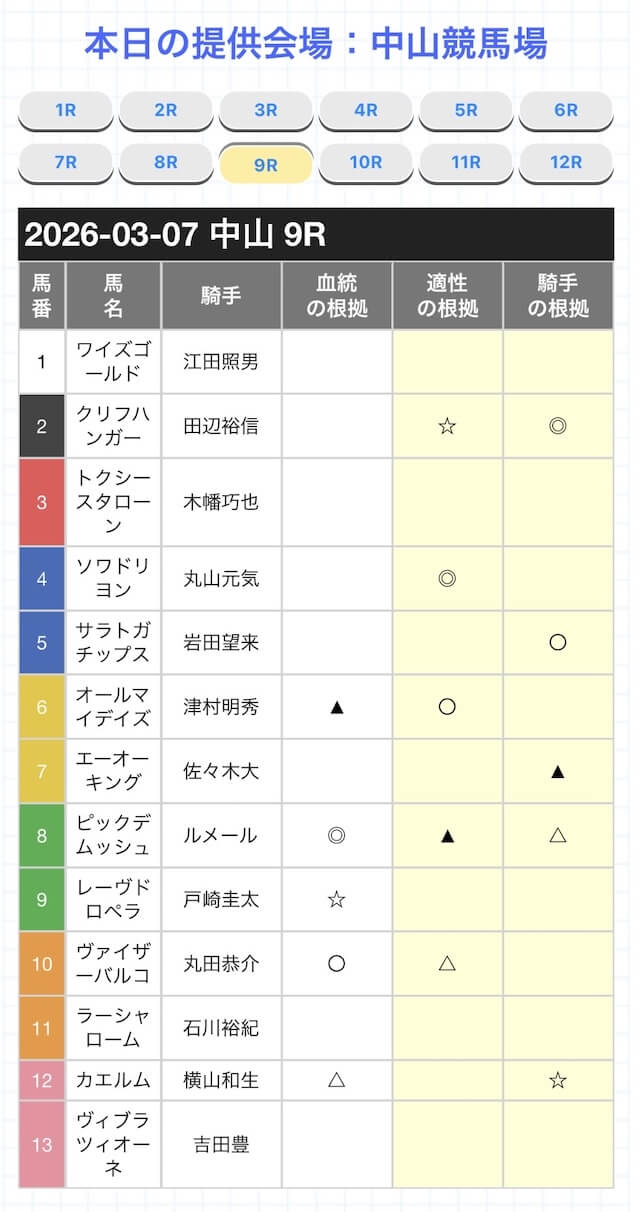Click jockey name ルメール
640x1212 pixels.
click(221, 835)
